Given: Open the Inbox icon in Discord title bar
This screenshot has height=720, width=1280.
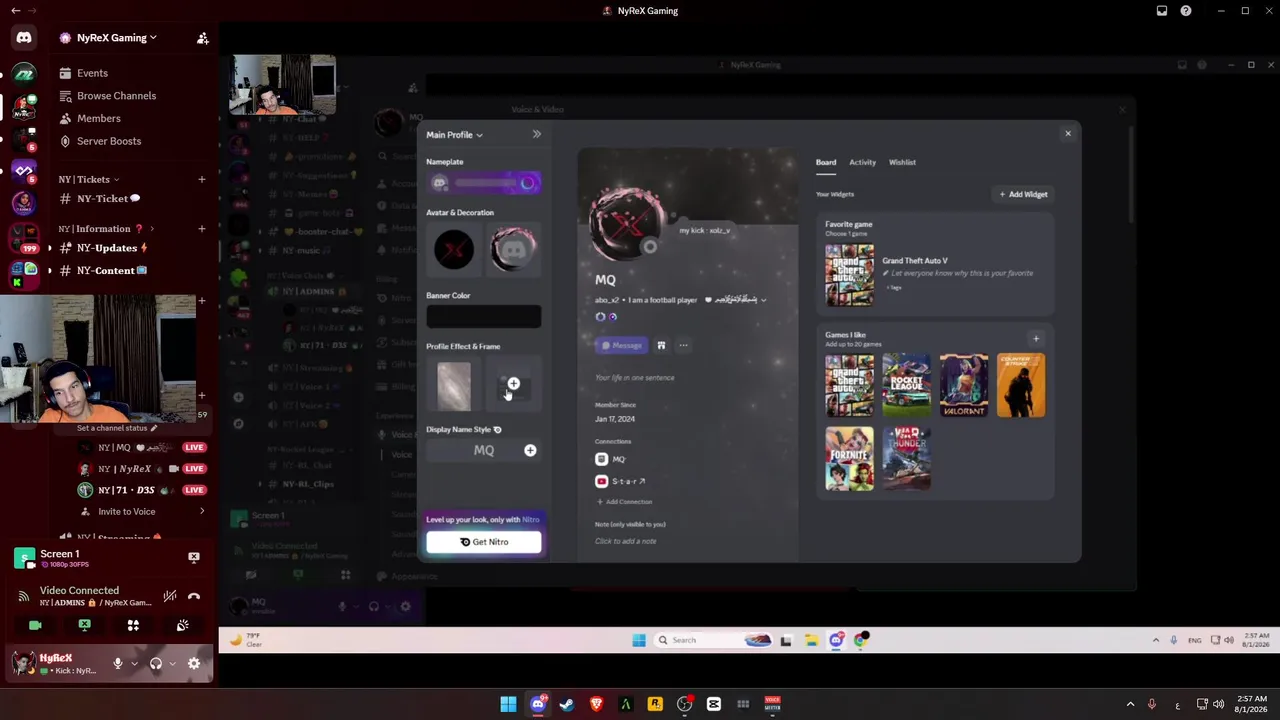Looking at the screenshot, I should [1162, 11].
